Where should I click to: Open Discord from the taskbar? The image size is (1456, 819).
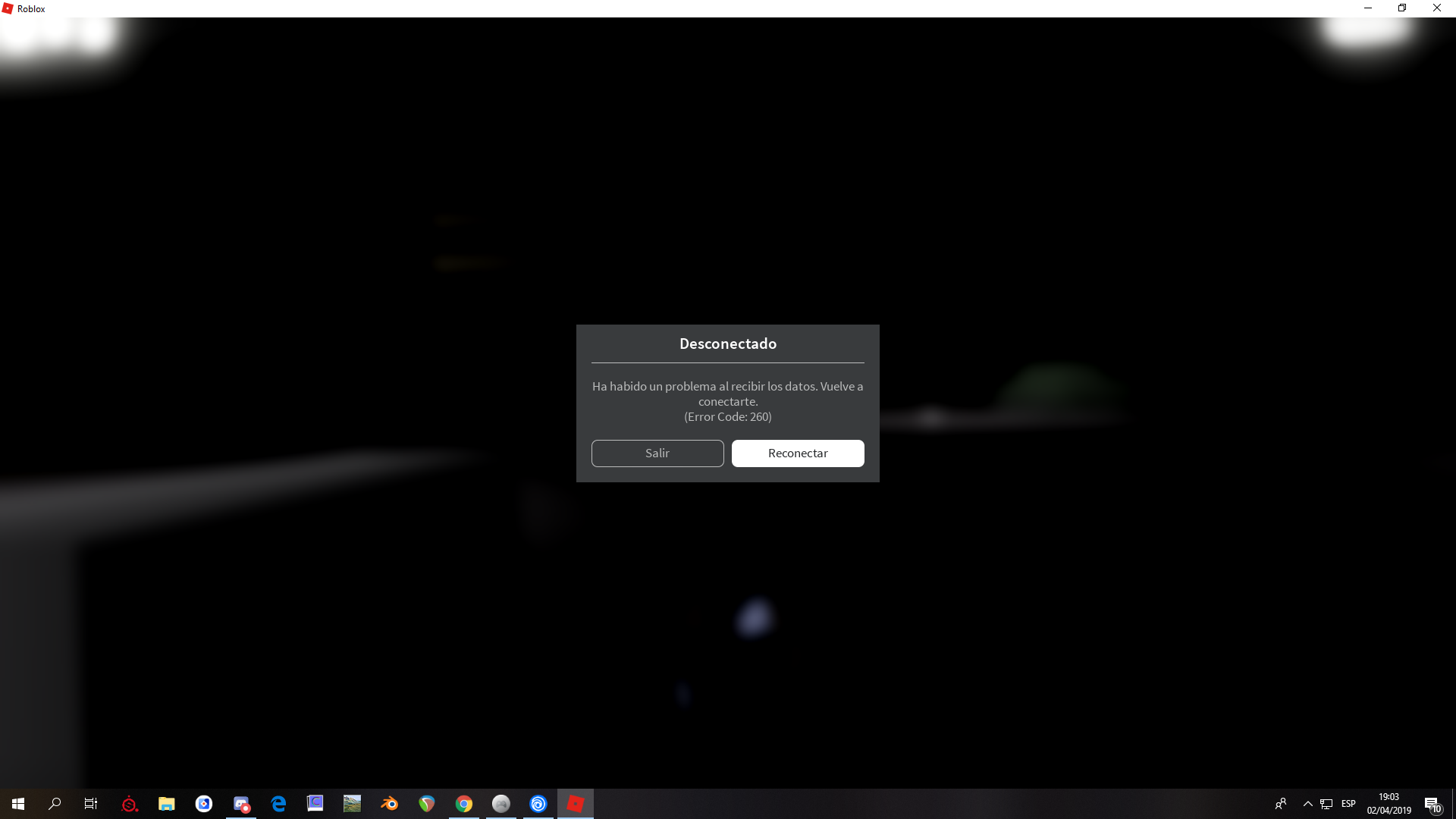[240, 803]
